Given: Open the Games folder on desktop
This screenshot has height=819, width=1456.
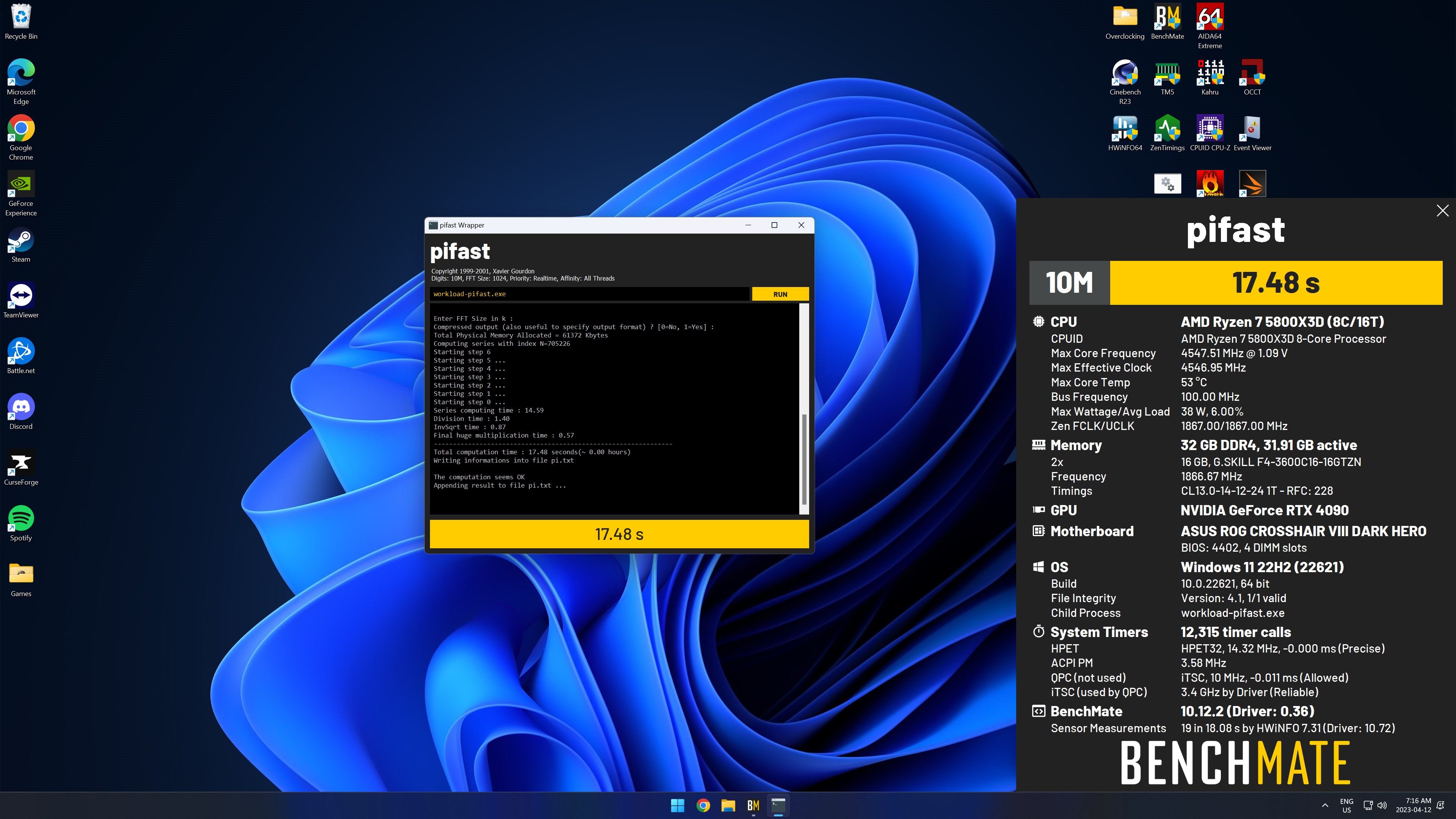Looking at the screenshot, I should [21, 579].
